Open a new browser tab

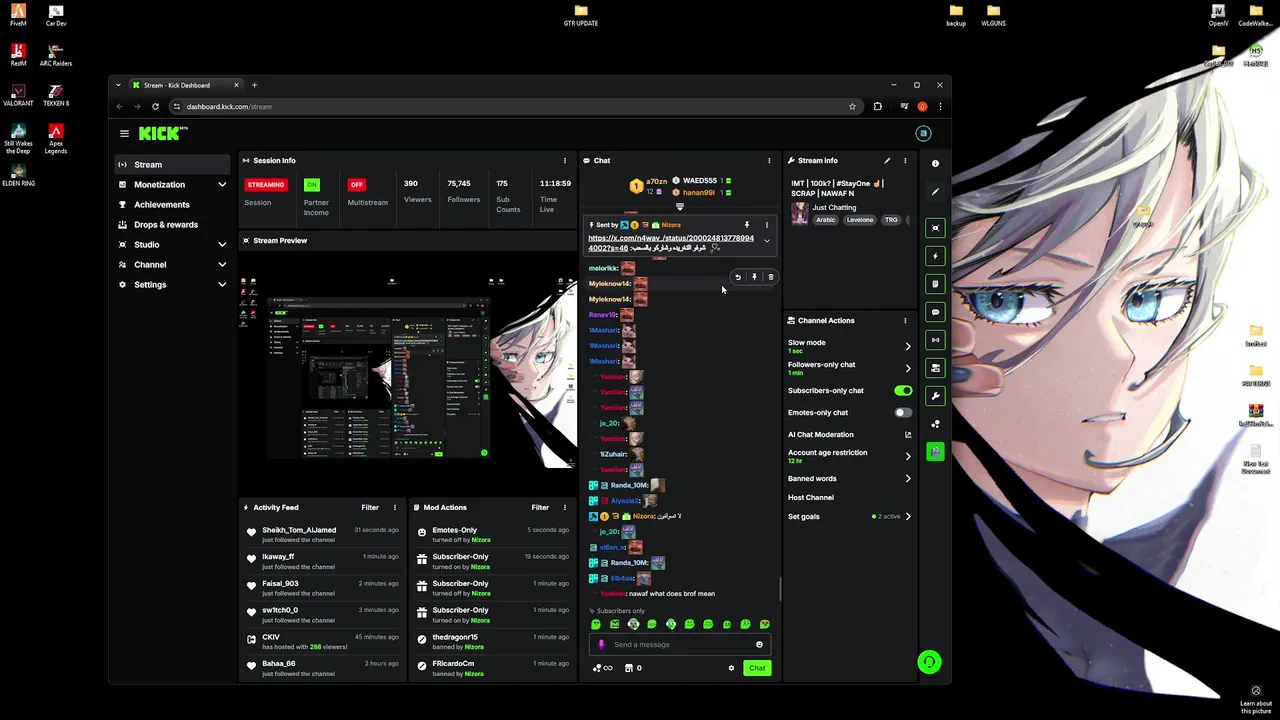point(254,85)
